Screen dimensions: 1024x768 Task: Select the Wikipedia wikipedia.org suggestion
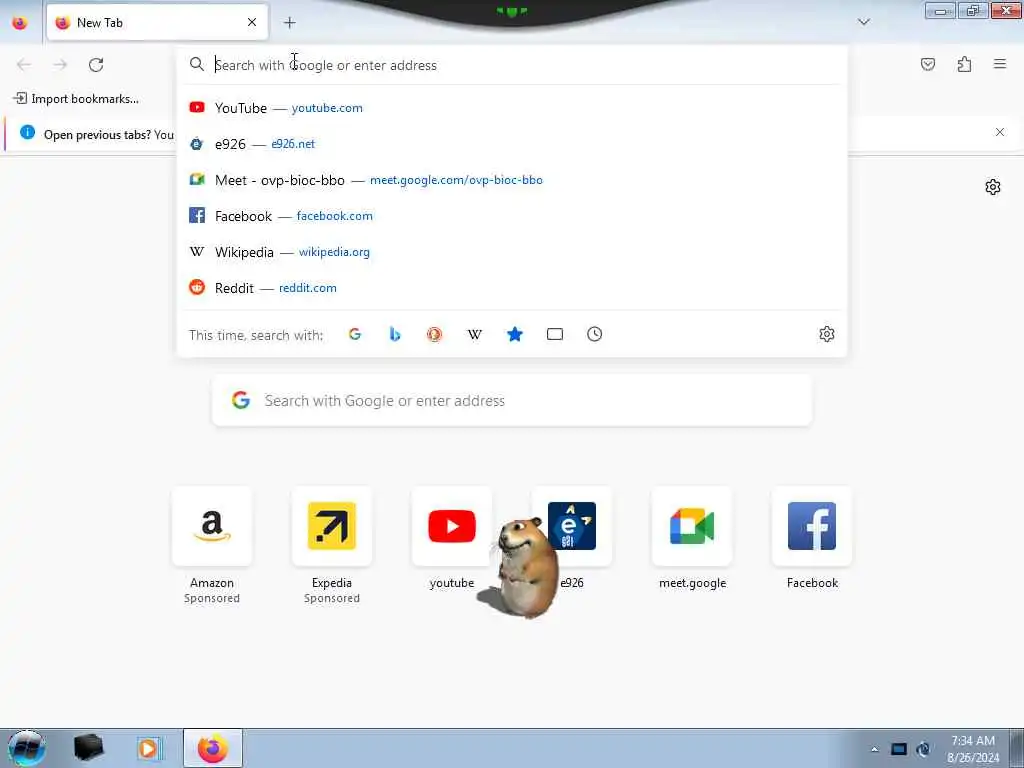(512, 251)
